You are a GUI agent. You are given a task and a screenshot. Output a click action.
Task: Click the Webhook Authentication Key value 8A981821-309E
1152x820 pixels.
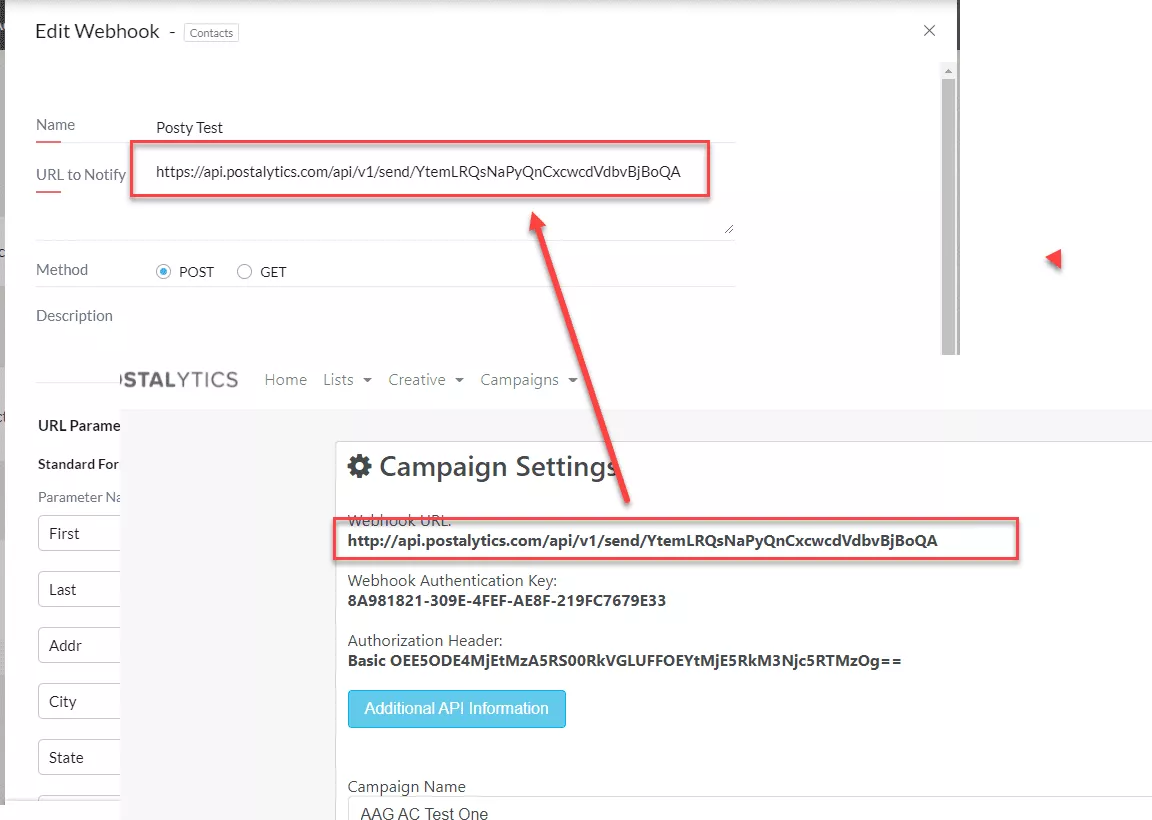(x=507, y=600)
